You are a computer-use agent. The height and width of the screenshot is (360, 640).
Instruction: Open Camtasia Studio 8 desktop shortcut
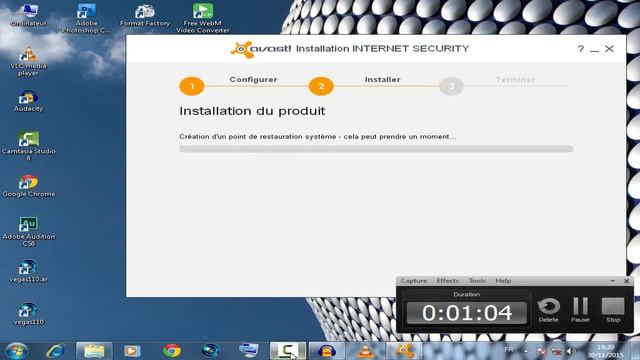tap(28, 146)
